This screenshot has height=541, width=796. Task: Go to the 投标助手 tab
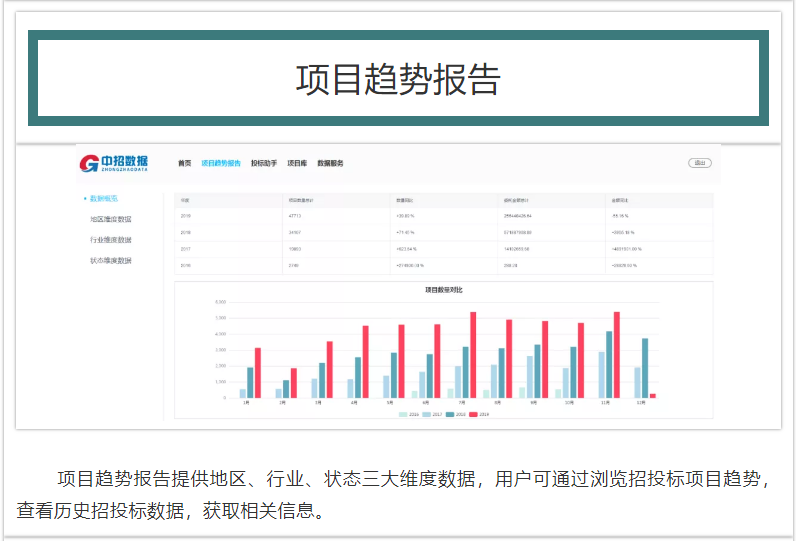click(x=264, y=163)
